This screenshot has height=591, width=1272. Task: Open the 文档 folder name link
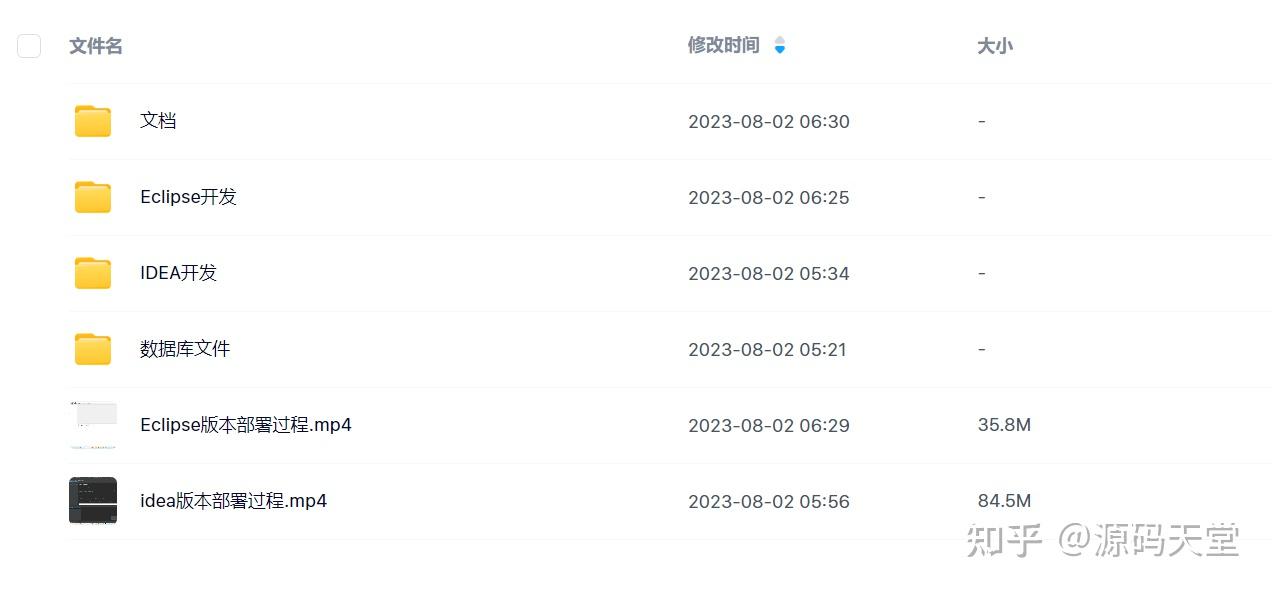tap(158, 121)
